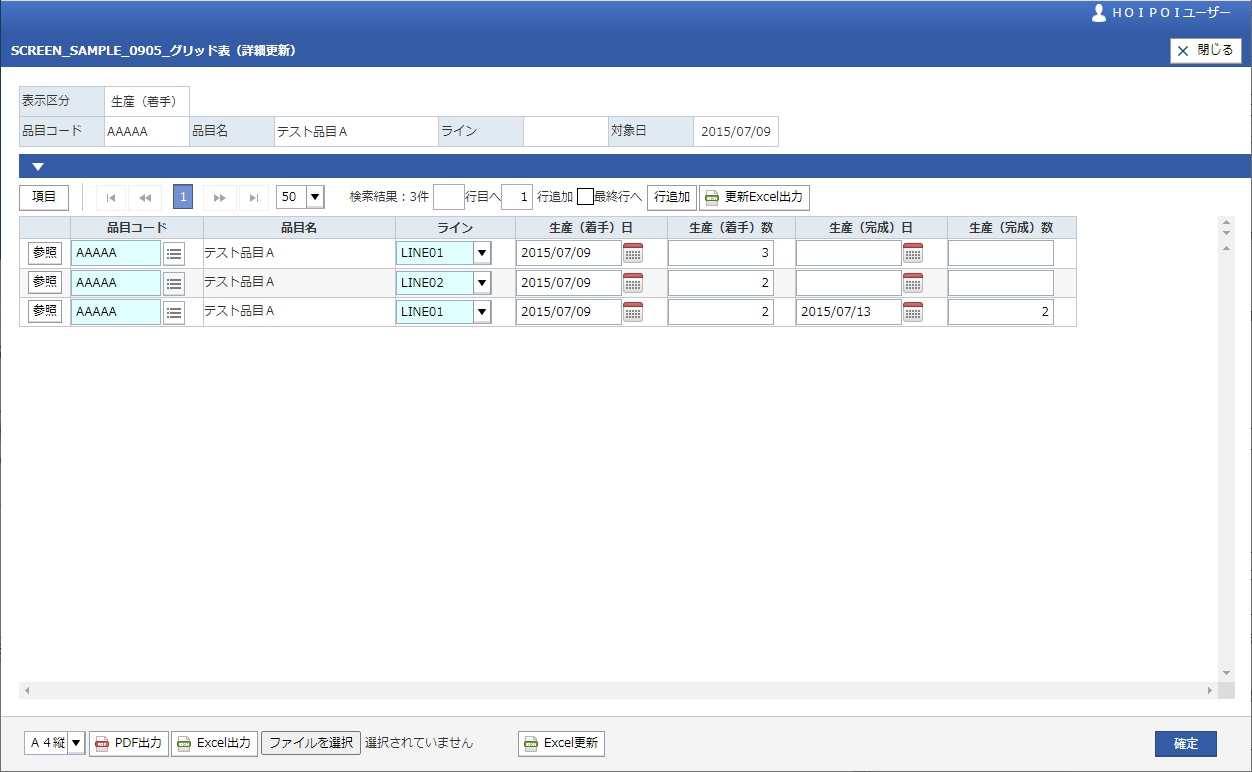This screenshot has height=772, width=1252.
Task: Go to the next page arrow
Action: tap(219, 197)
